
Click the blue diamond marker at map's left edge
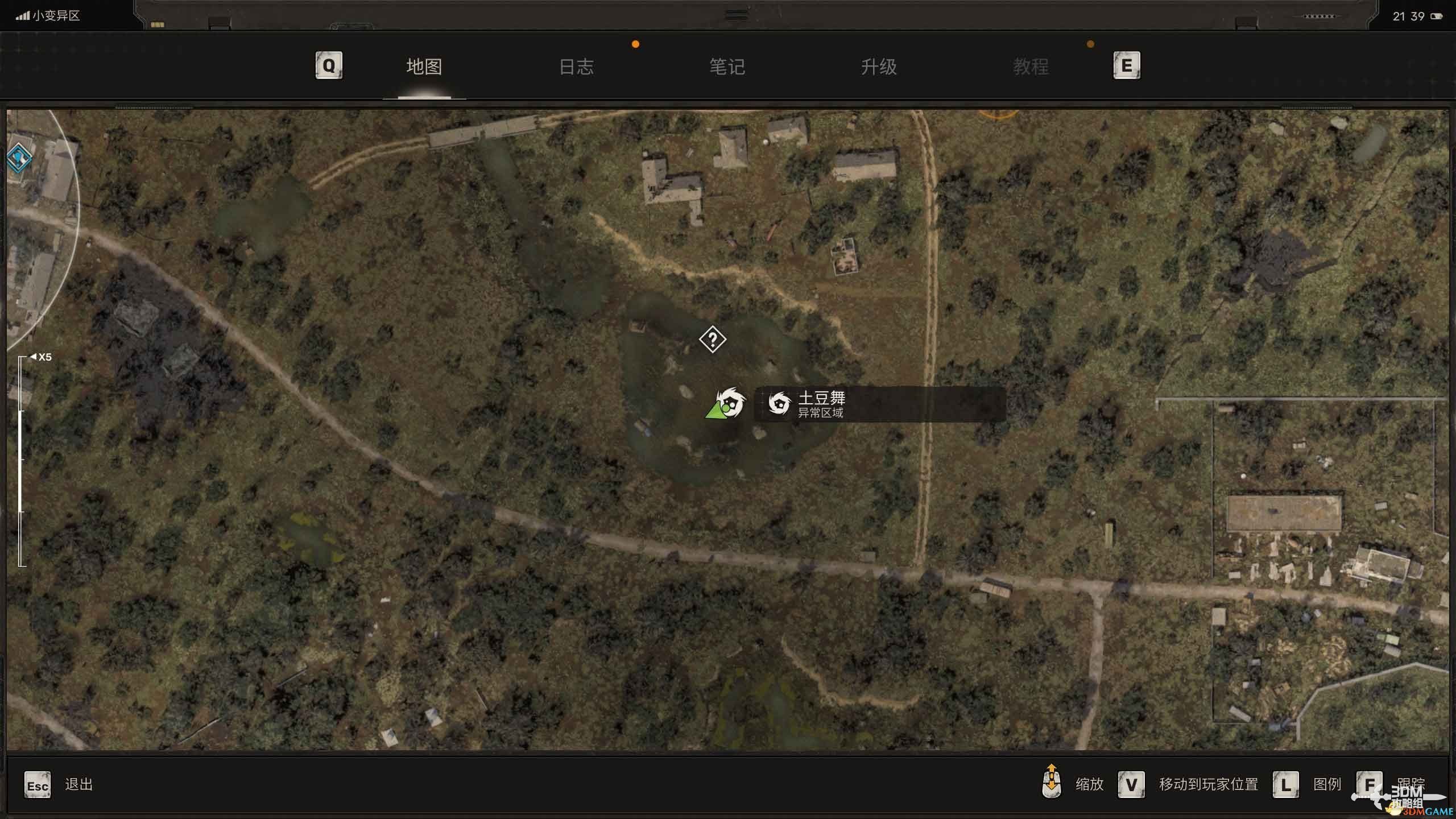click(x=19, y=157)
